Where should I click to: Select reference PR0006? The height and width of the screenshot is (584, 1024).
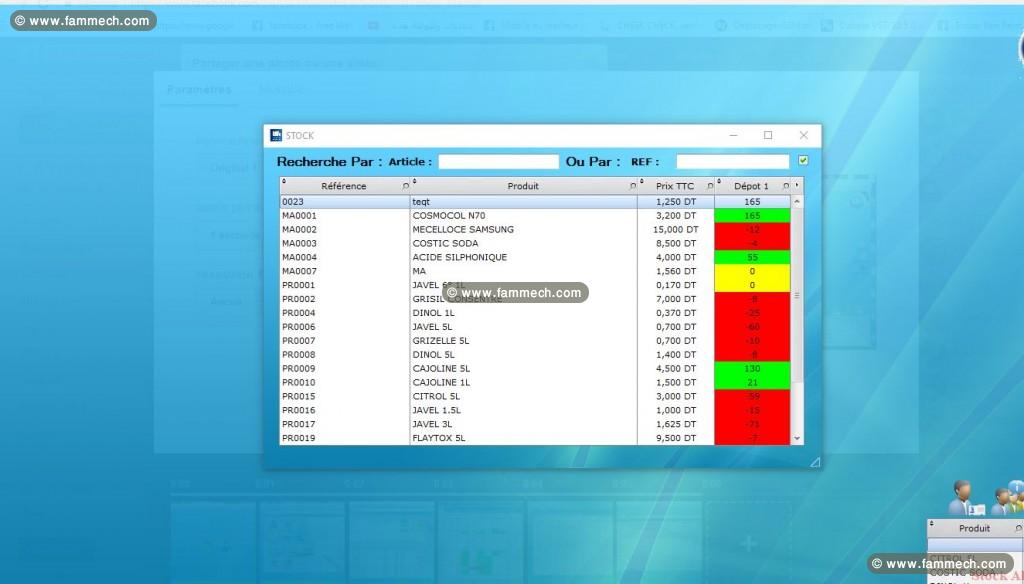[298, 327]
